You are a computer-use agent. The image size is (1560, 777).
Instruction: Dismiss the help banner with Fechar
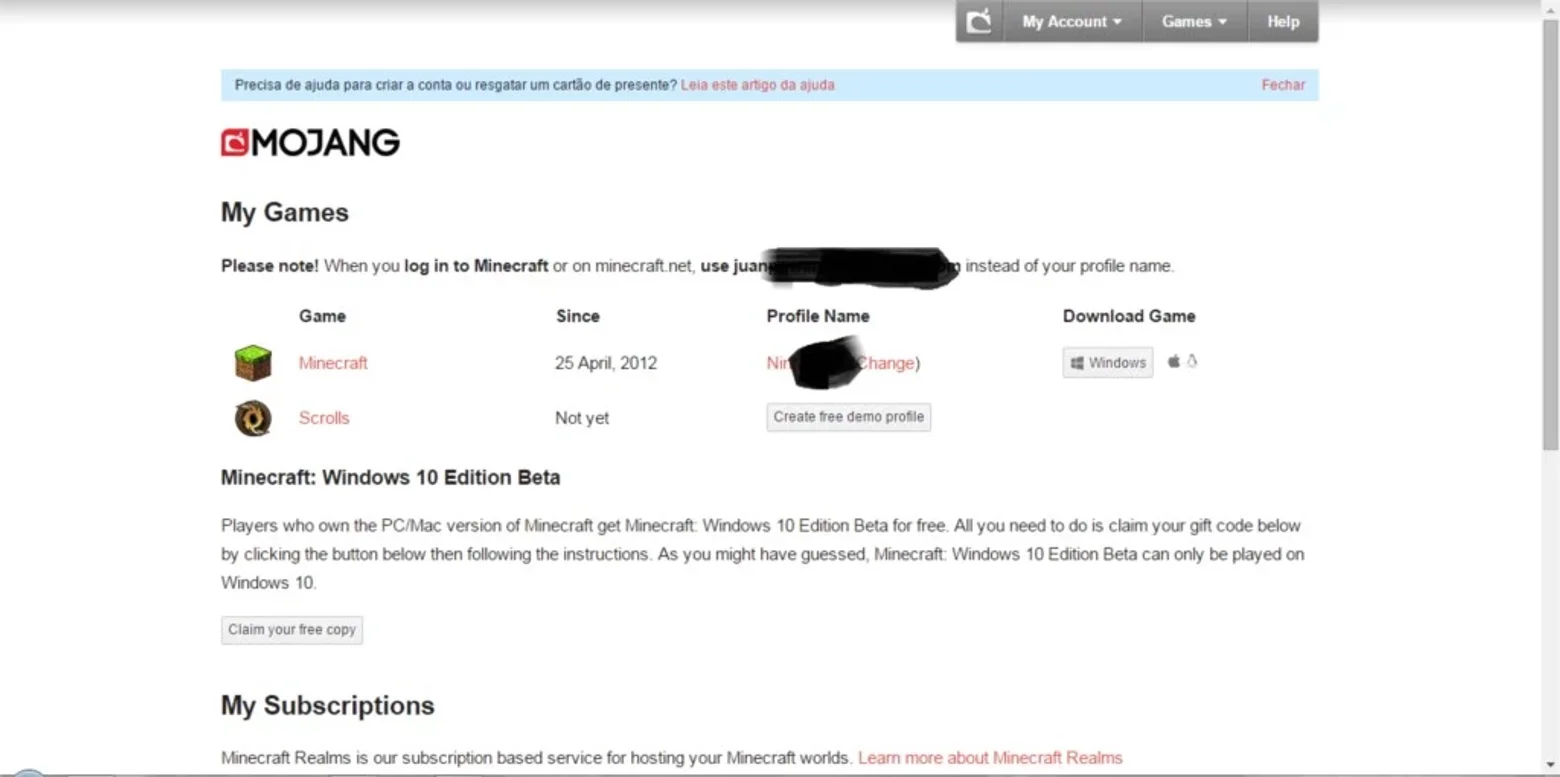(1283, 85)
